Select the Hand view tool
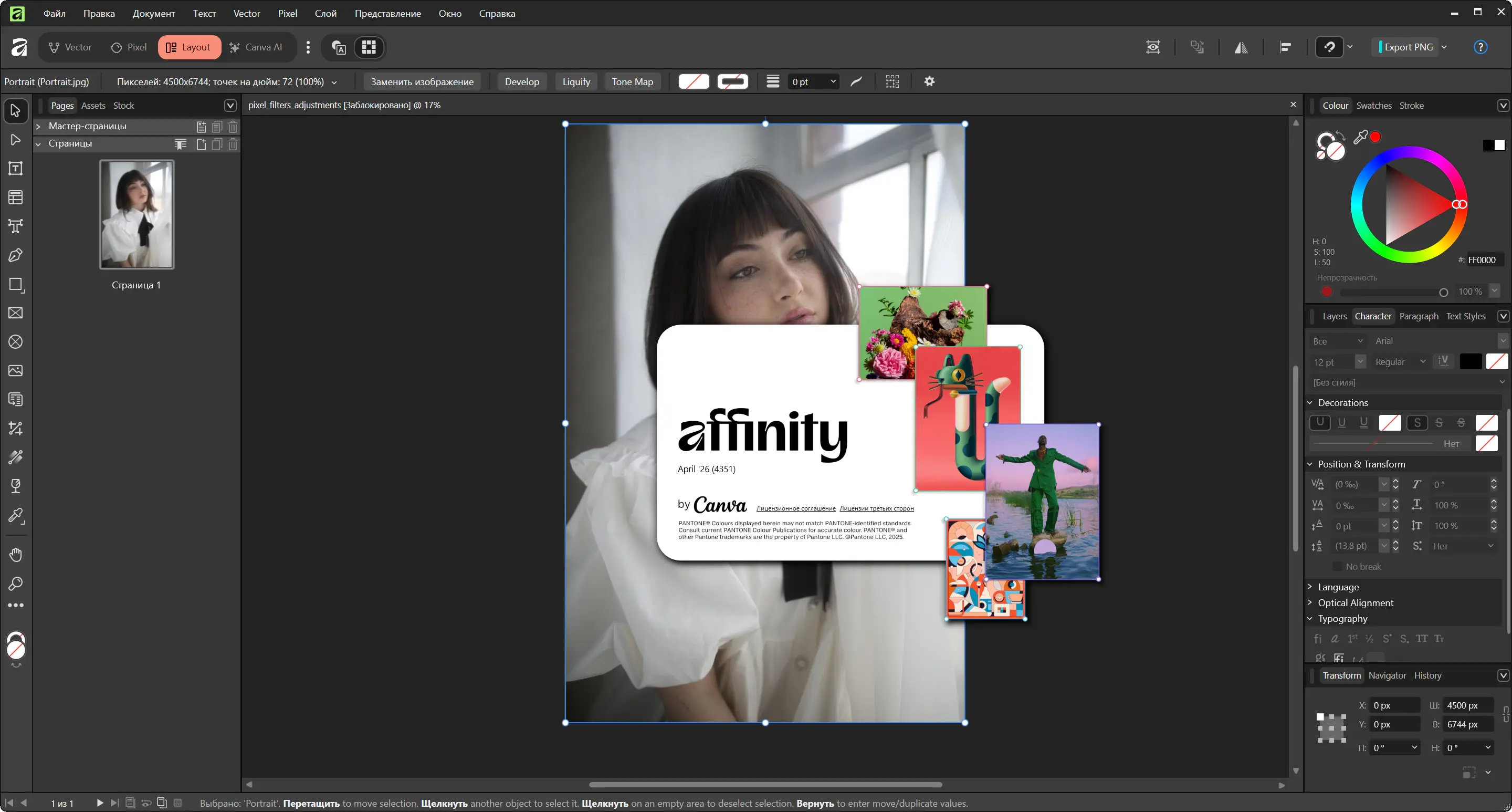This screenshot has width=1512, height=812. (16, 554)
